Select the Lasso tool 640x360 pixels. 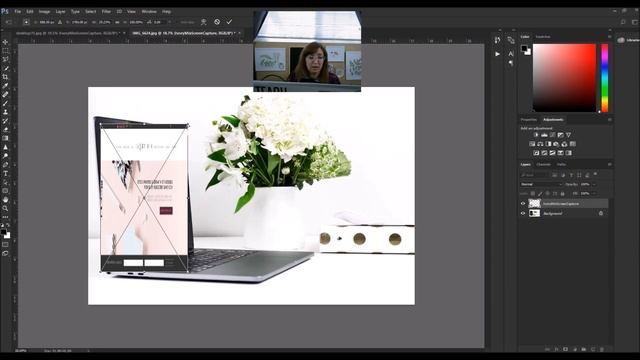coord(5,59)
